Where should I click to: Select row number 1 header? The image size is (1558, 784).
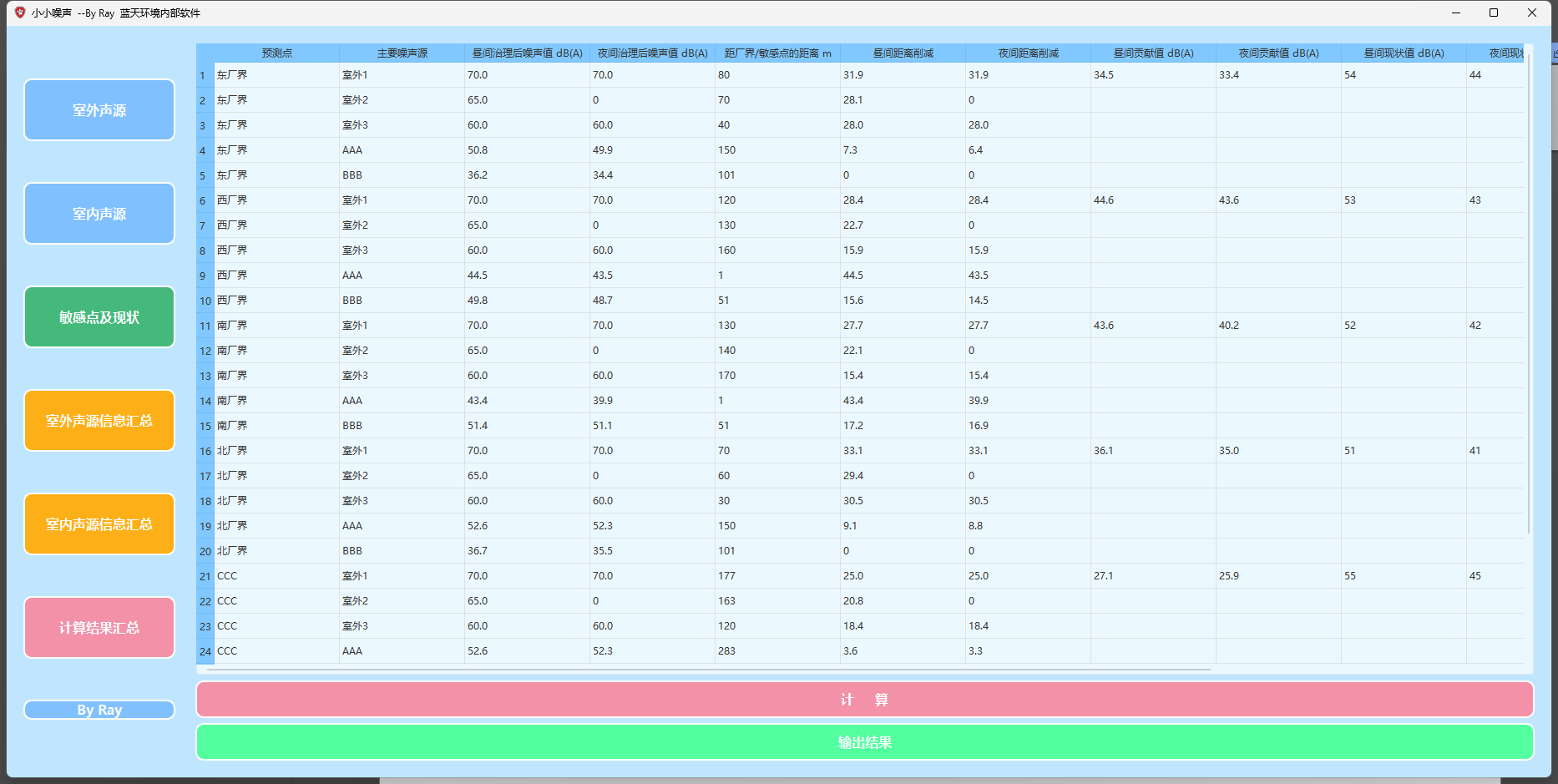coord(205,75)
